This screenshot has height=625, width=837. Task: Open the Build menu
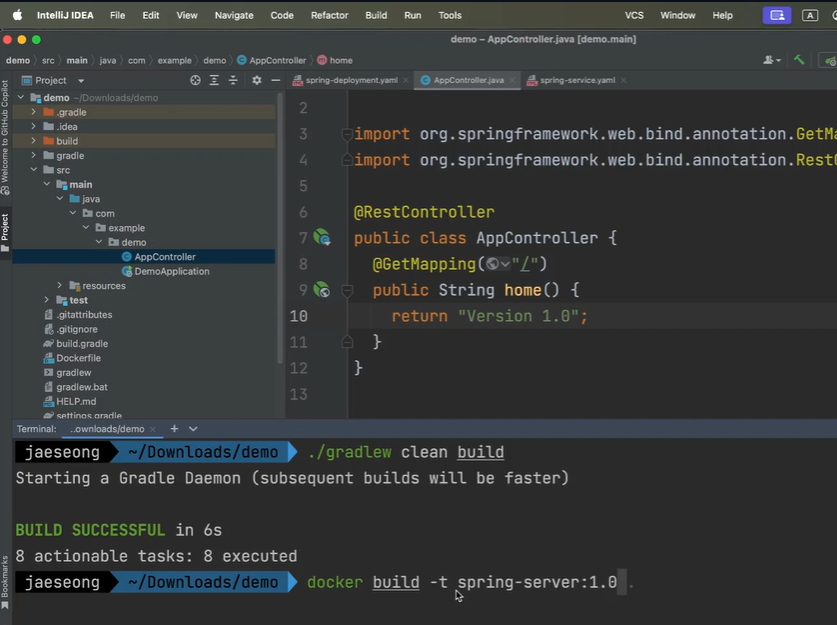376,15
